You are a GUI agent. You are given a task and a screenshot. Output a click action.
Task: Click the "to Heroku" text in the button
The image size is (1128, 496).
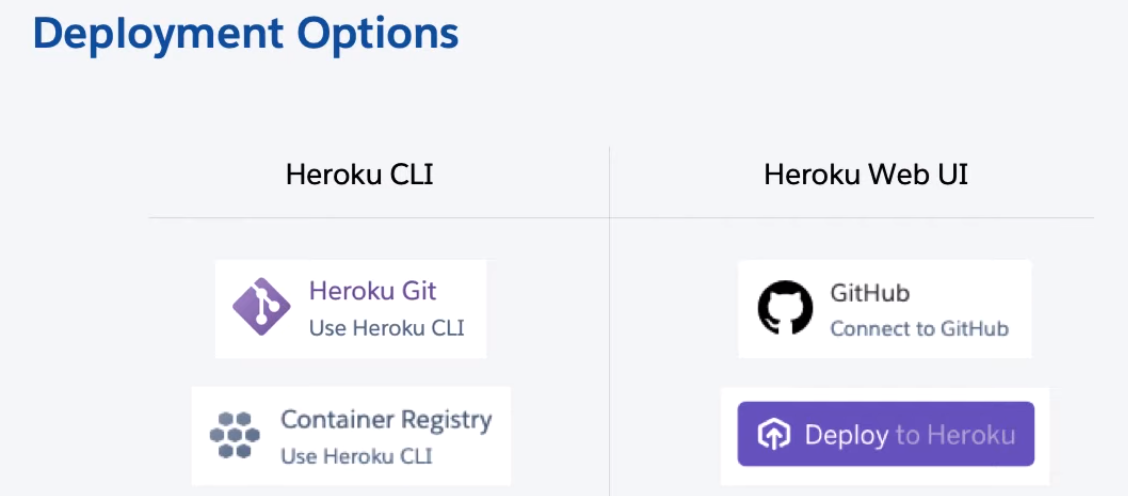pyautogui.click(x=955, y=435)
